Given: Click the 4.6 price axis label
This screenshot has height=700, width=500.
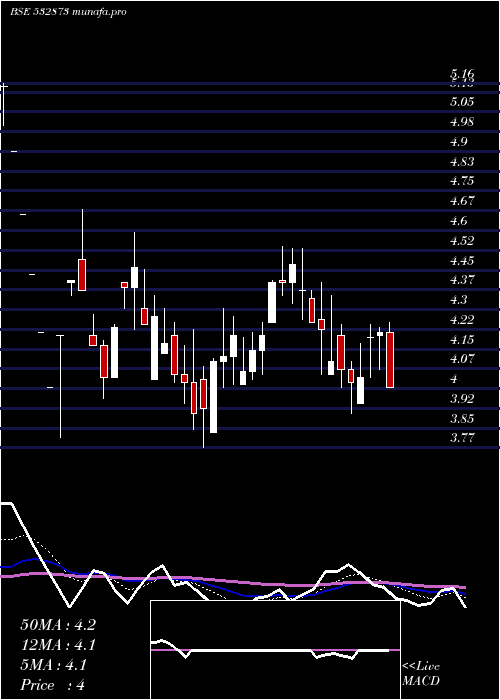Looking at the screenshot, I should [x=459, y=221].
